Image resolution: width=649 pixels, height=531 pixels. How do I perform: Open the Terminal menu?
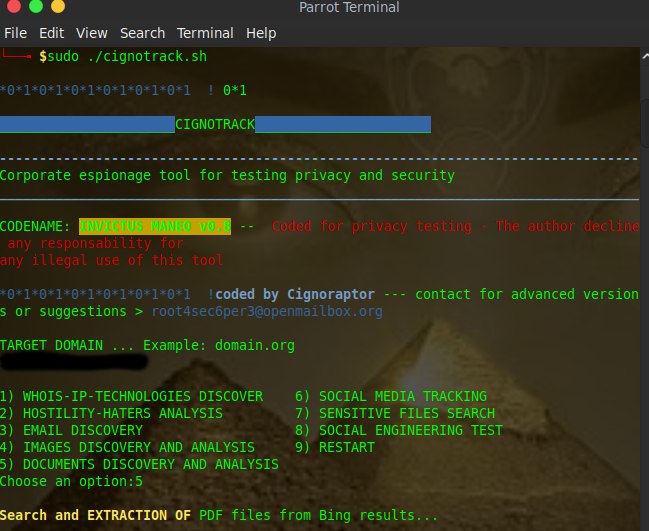[205, 33]
